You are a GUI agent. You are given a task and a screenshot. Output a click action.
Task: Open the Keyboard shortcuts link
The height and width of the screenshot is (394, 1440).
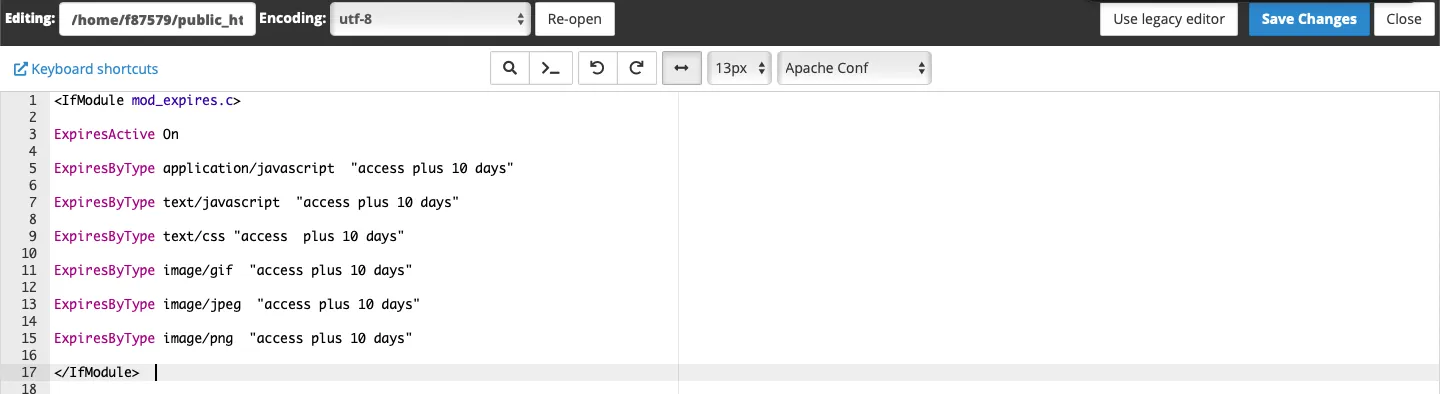click(x=95, y=69)
